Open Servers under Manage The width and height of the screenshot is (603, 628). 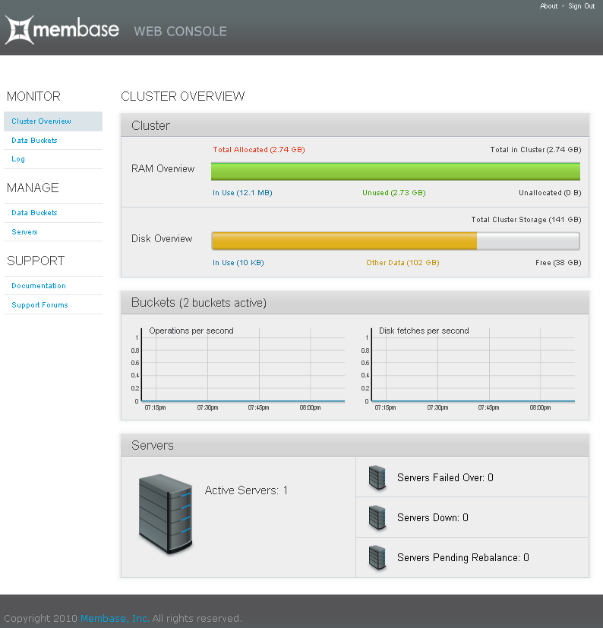(24, 232)
